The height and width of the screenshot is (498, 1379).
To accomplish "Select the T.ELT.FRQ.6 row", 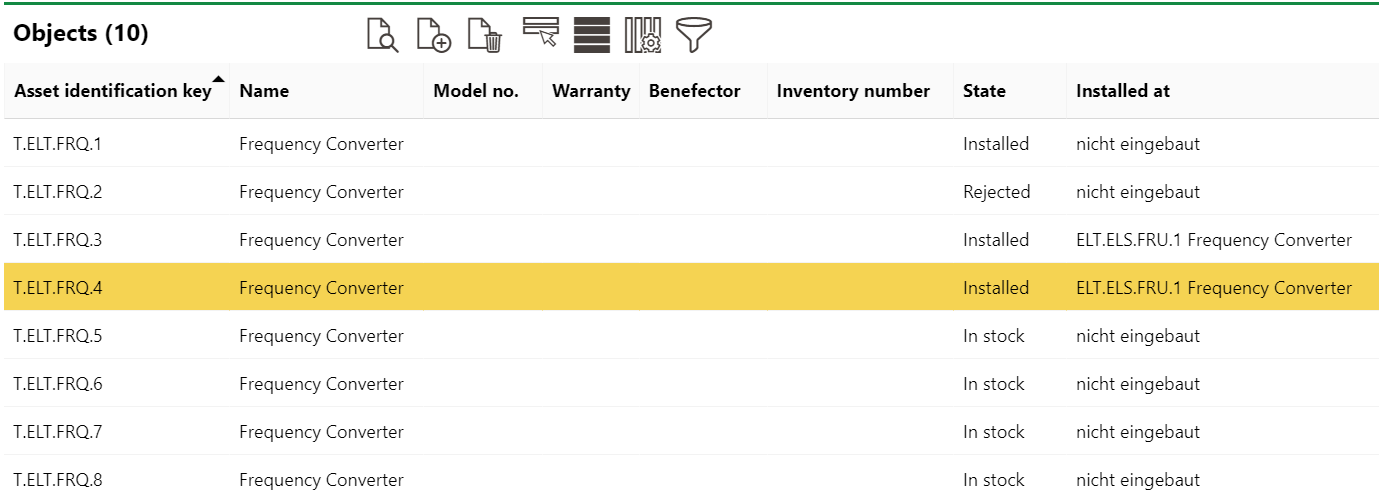I will click(x=58, y=384).
